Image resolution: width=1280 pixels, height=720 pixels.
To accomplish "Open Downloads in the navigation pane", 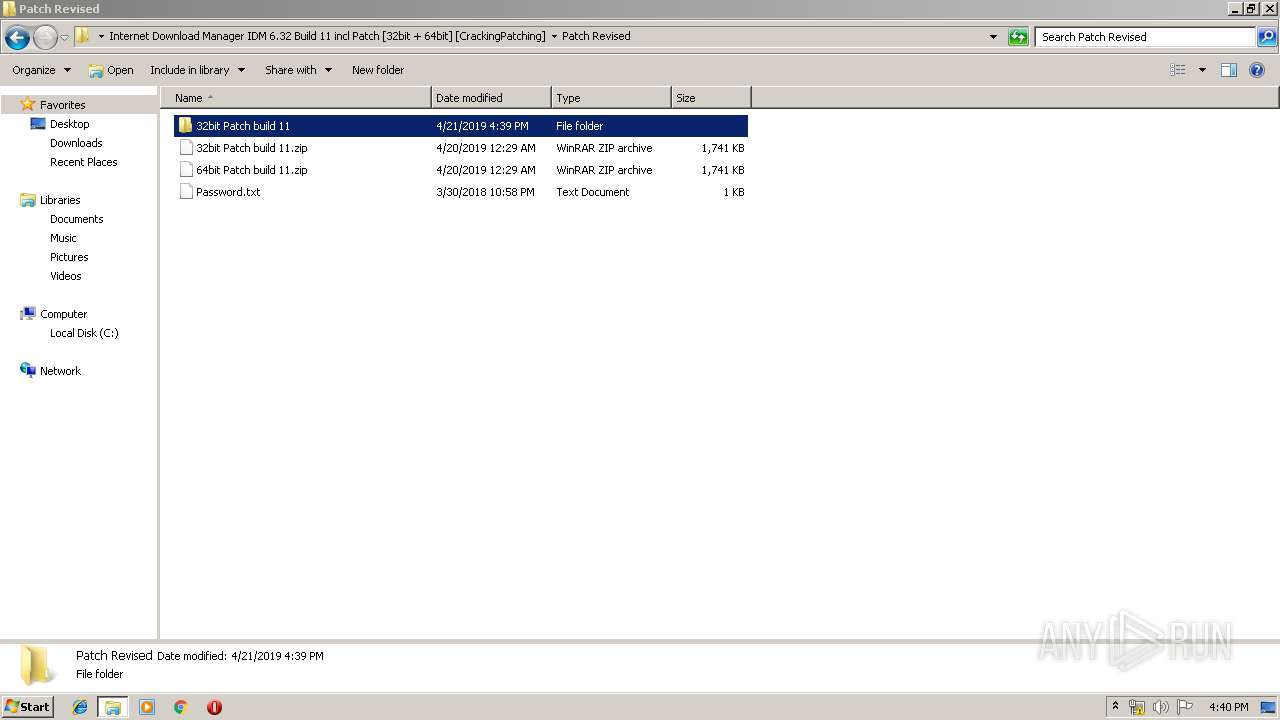I will click(76, 143).
